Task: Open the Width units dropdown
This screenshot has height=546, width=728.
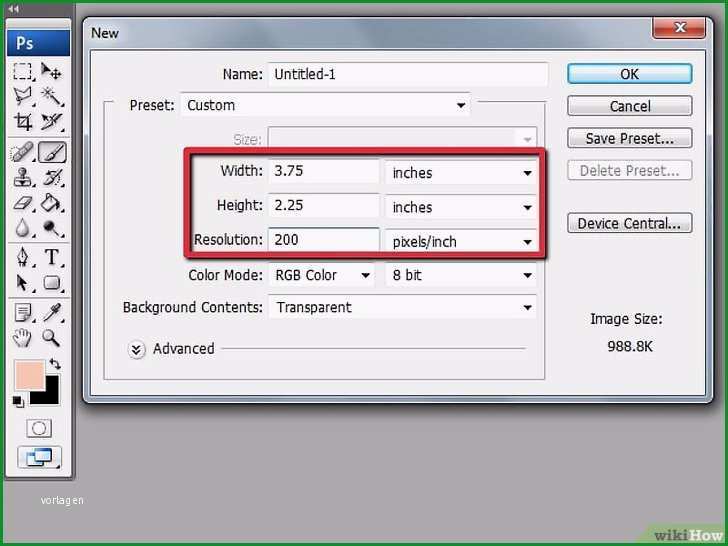Action: (x=461, y=173)
